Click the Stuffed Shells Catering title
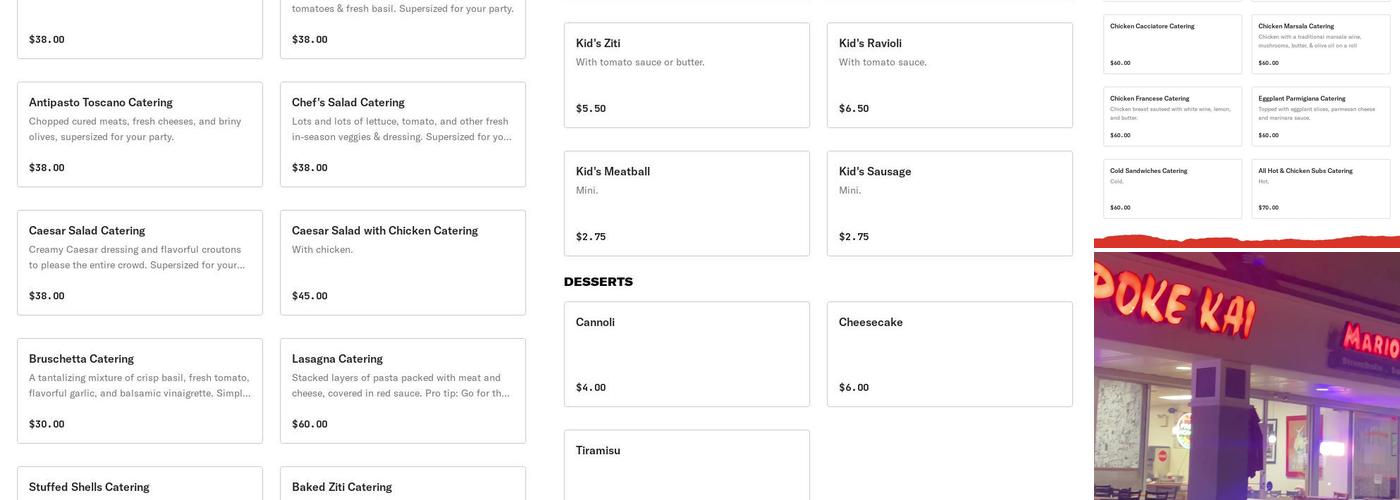Viewport: 1400px width, 500px height. click(89, 487)
